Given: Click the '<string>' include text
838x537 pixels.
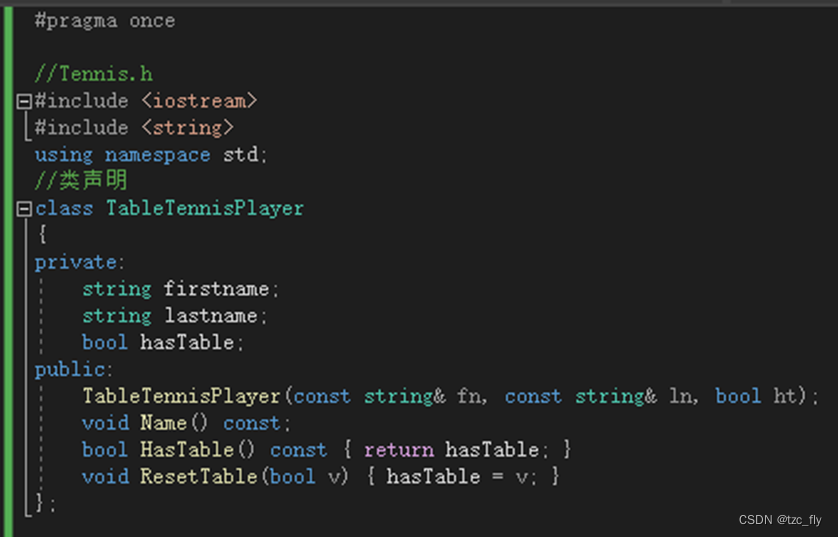Looking at the screenshot, I should pos(188,128).
